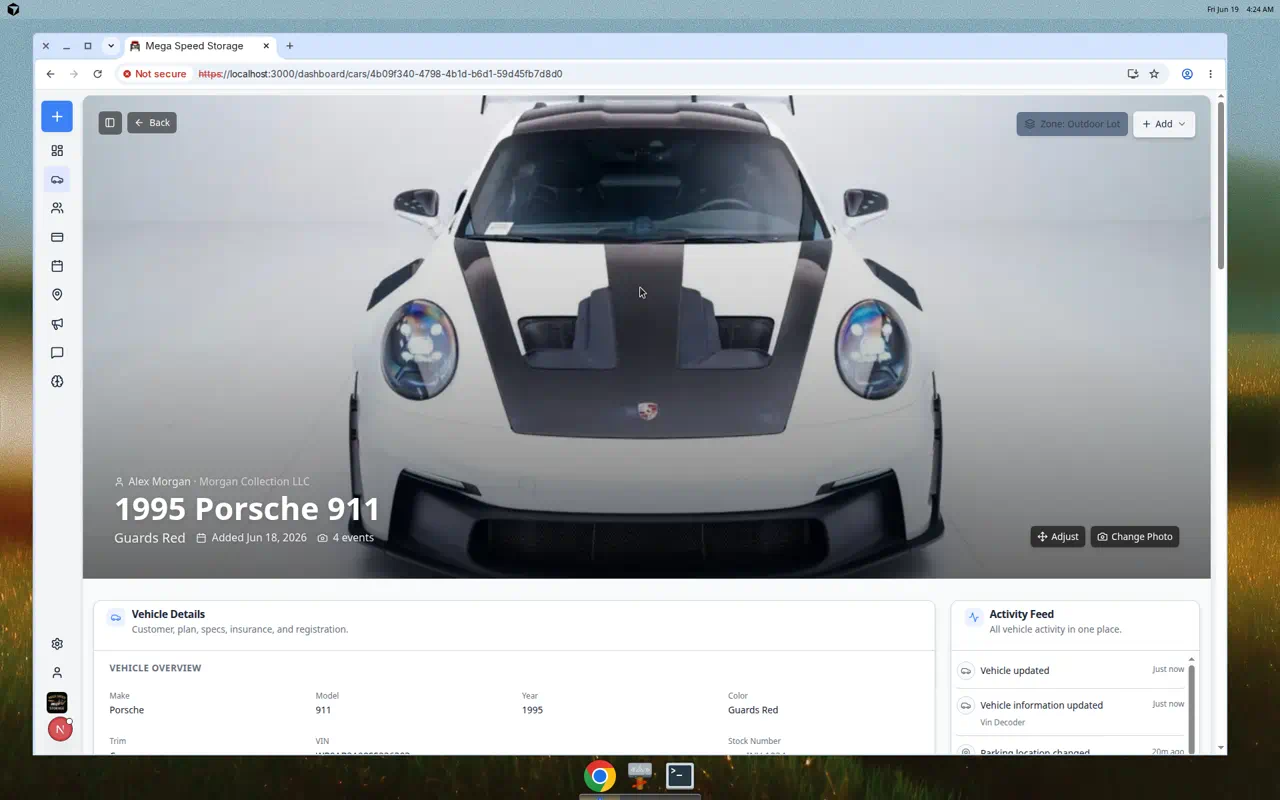
Task: Open the Add dropdown menu
Action: click(1164, 124)
